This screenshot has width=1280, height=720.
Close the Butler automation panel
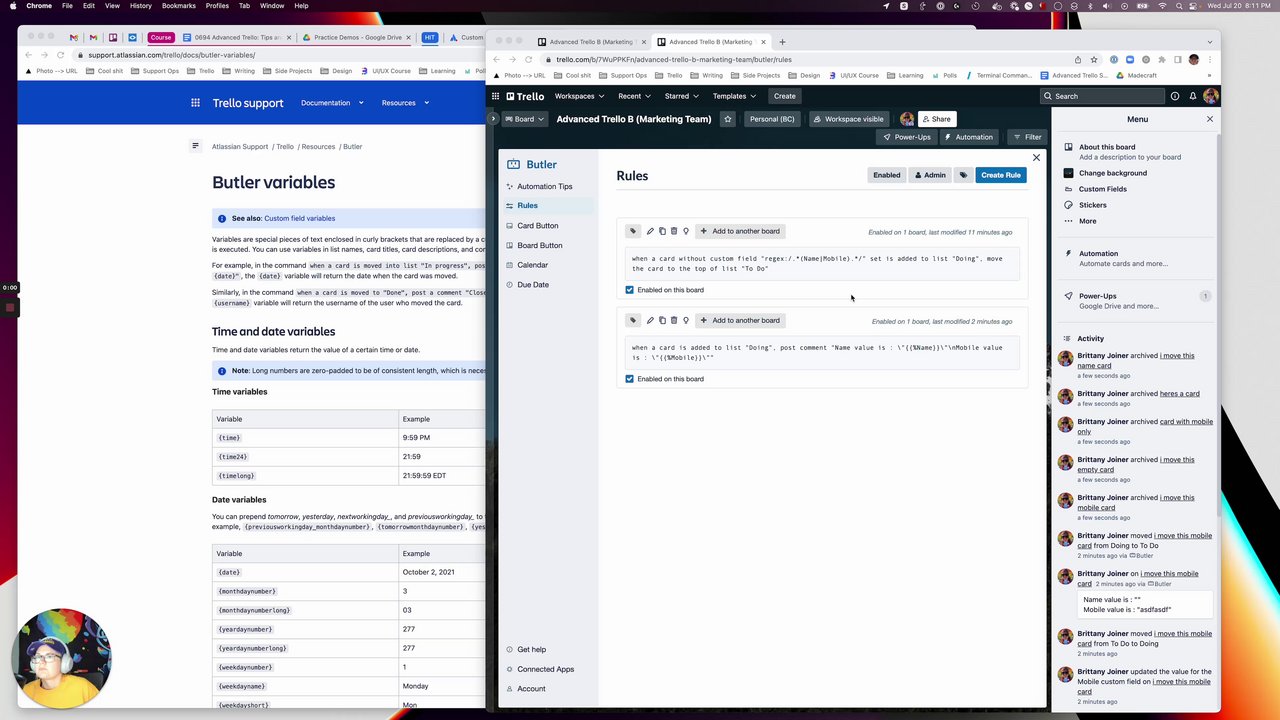coord(1036,157)
